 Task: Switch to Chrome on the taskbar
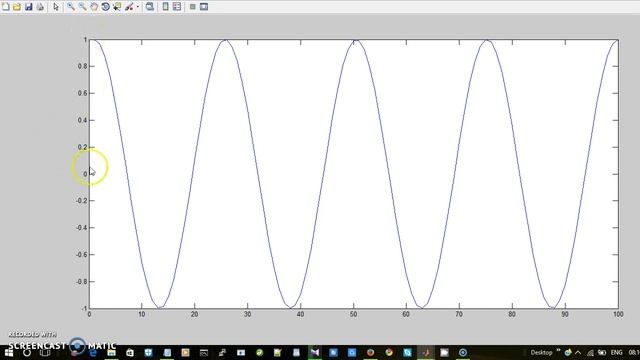389,353
